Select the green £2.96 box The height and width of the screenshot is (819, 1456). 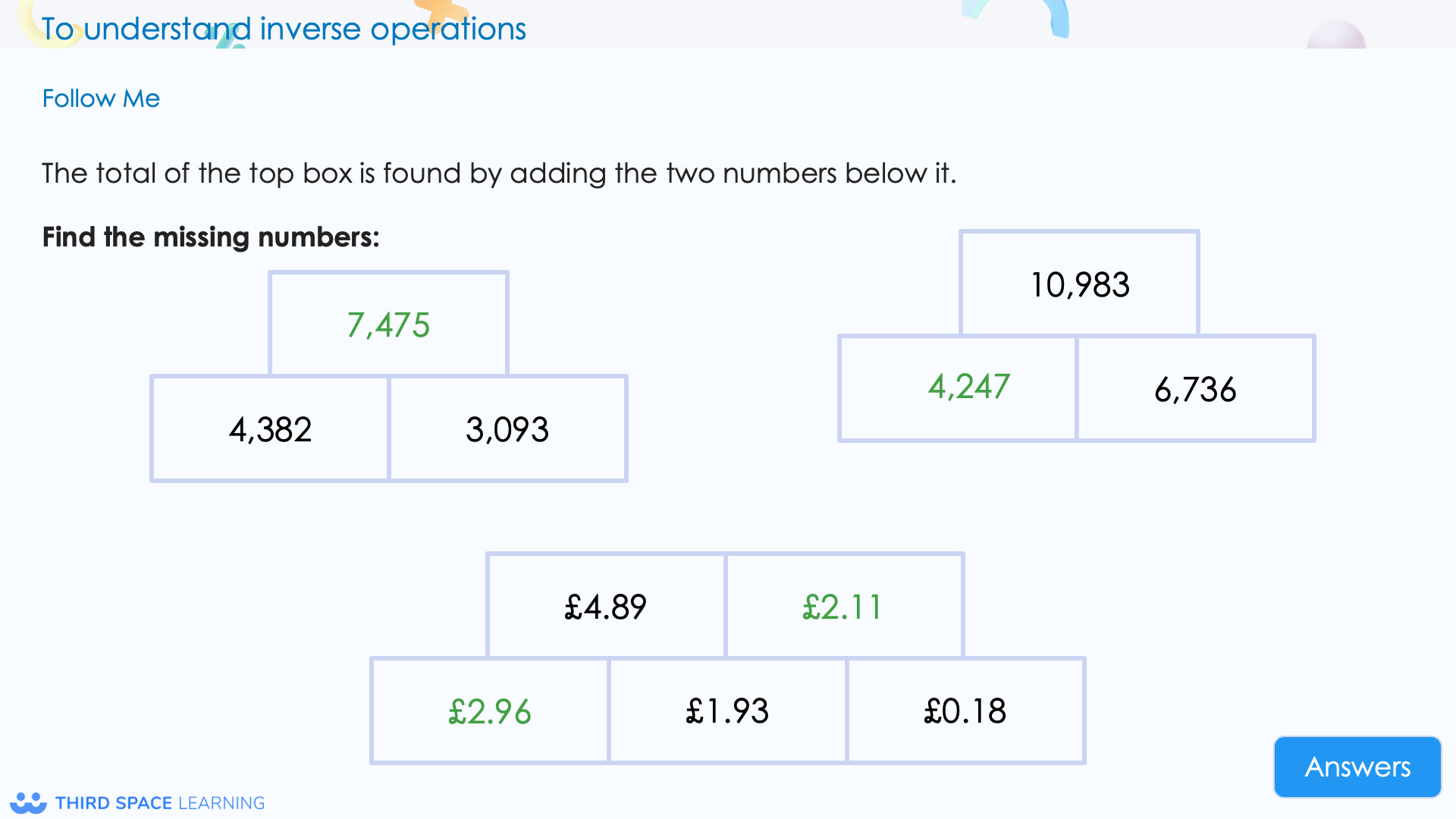tap(489, 711)
